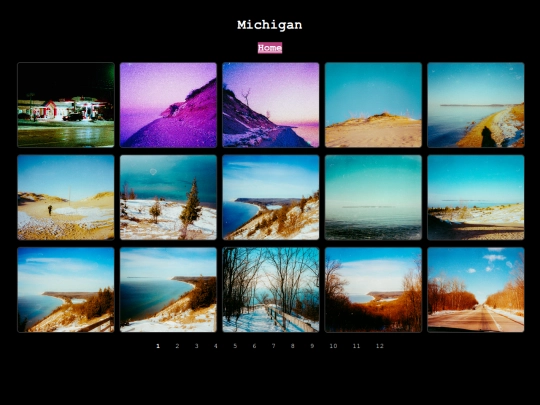Open the bottom-row deep blue bay and snowy slope photo
This screenshot has width=540, height=405.
pyautogui.click(x=168, y=290)
